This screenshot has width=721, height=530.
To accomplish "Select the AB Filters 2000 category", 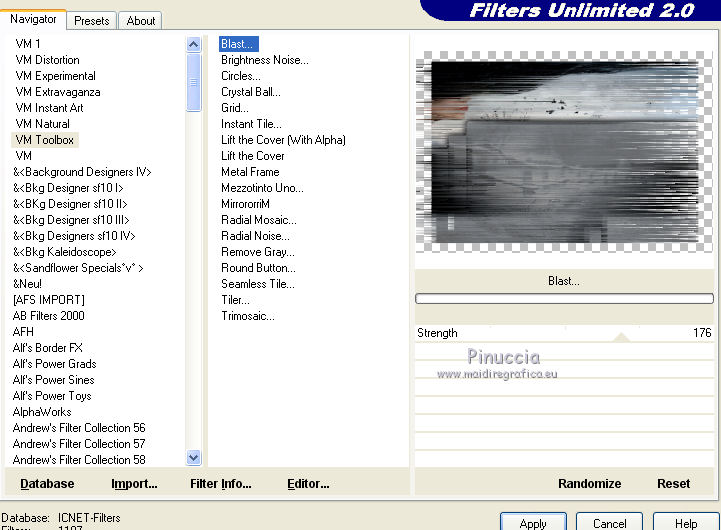I will click(x=48, y=316).
